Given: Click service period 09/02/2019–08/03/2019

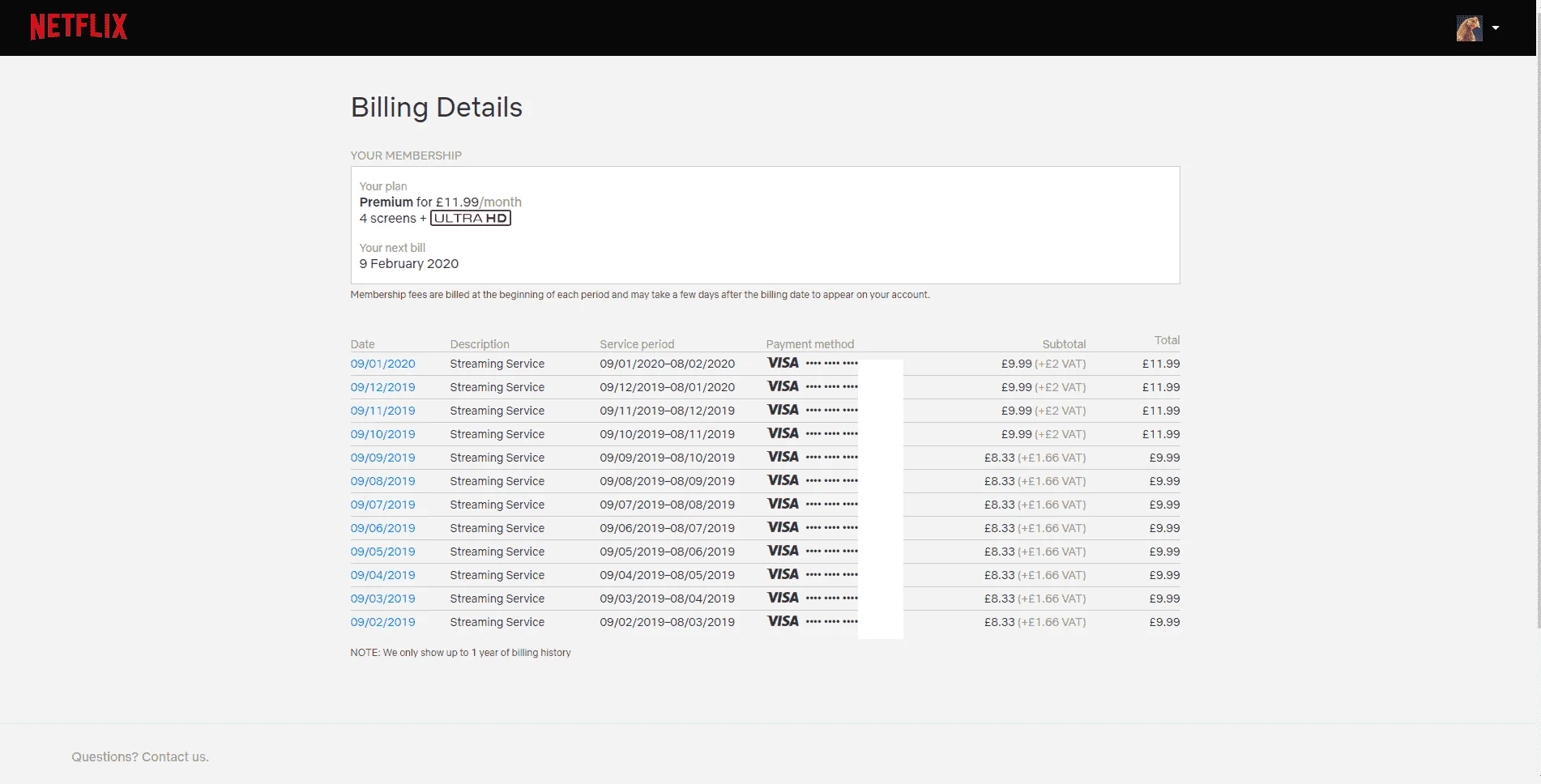Looking at the screenshot, I should pyautogui.click(x=668, y=622).
